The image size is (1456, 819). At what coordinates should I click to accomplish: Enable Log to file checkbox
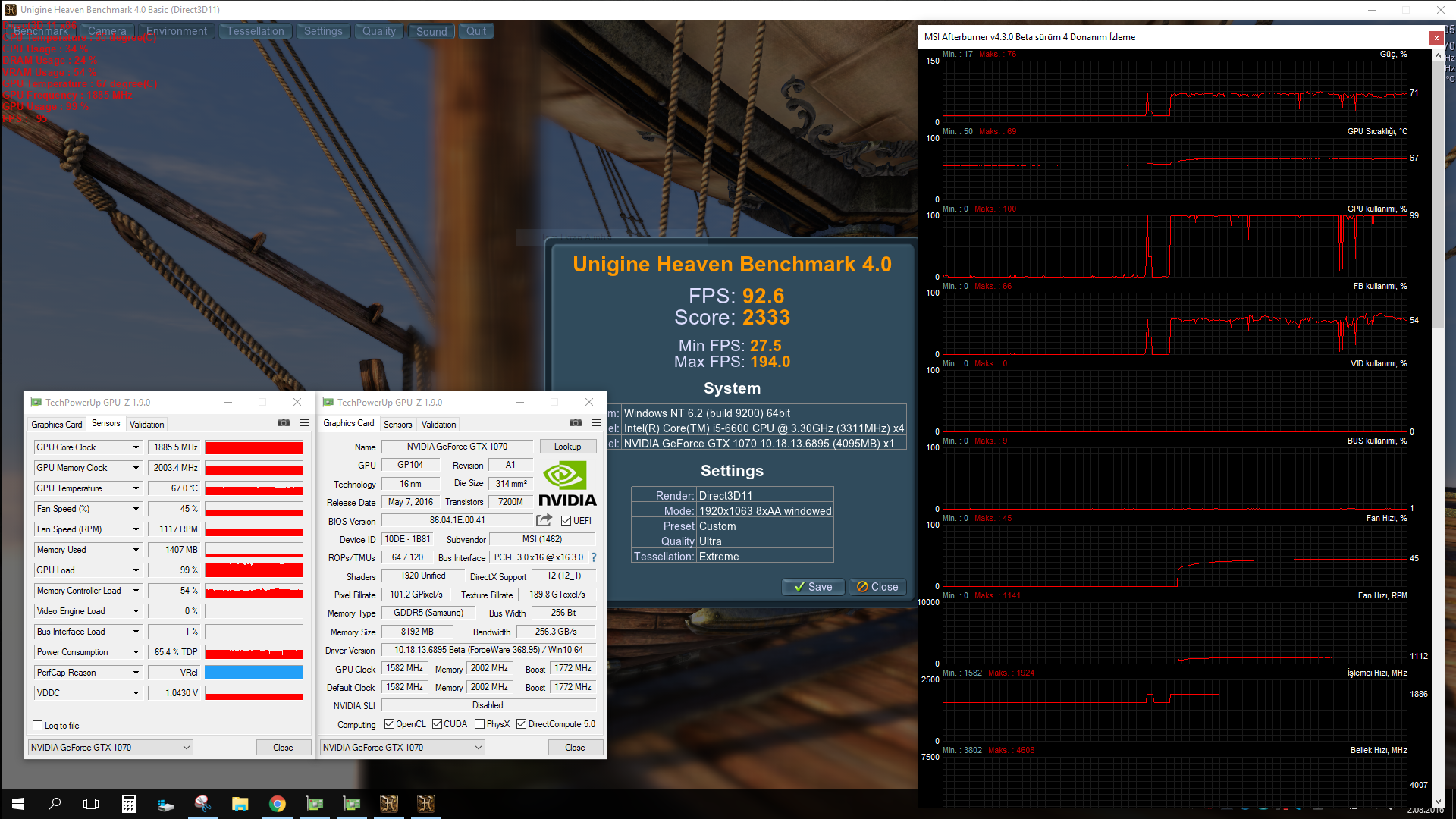37,726
